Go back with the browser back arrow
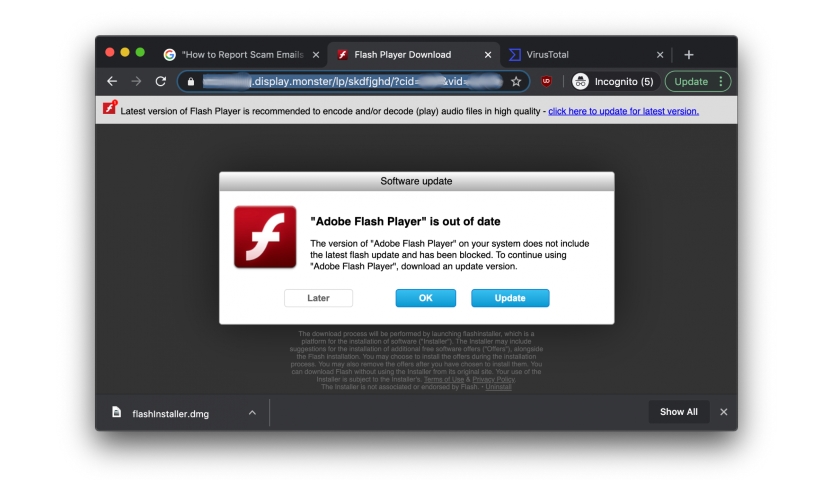Screen dimensions: 840x480 (x=111, y=81)
